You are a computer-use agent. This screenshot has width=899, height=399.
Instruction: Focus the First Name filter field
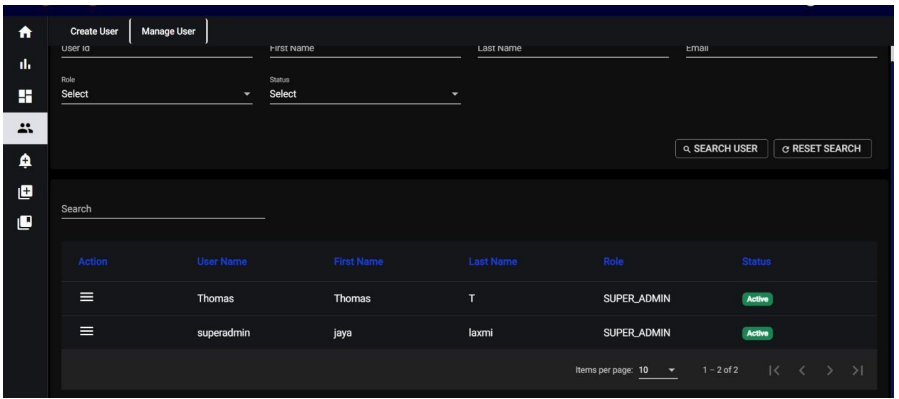365,50
